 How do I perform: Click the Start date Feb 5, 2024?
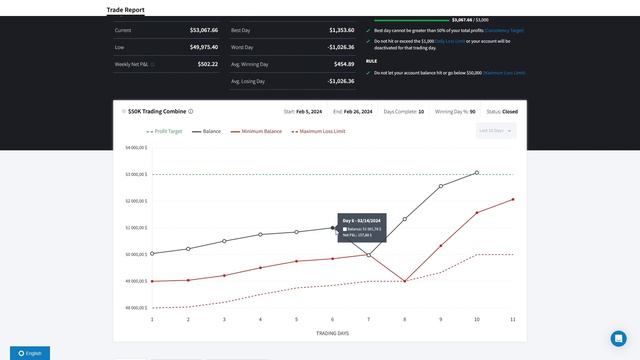click(x=309, y=111)
